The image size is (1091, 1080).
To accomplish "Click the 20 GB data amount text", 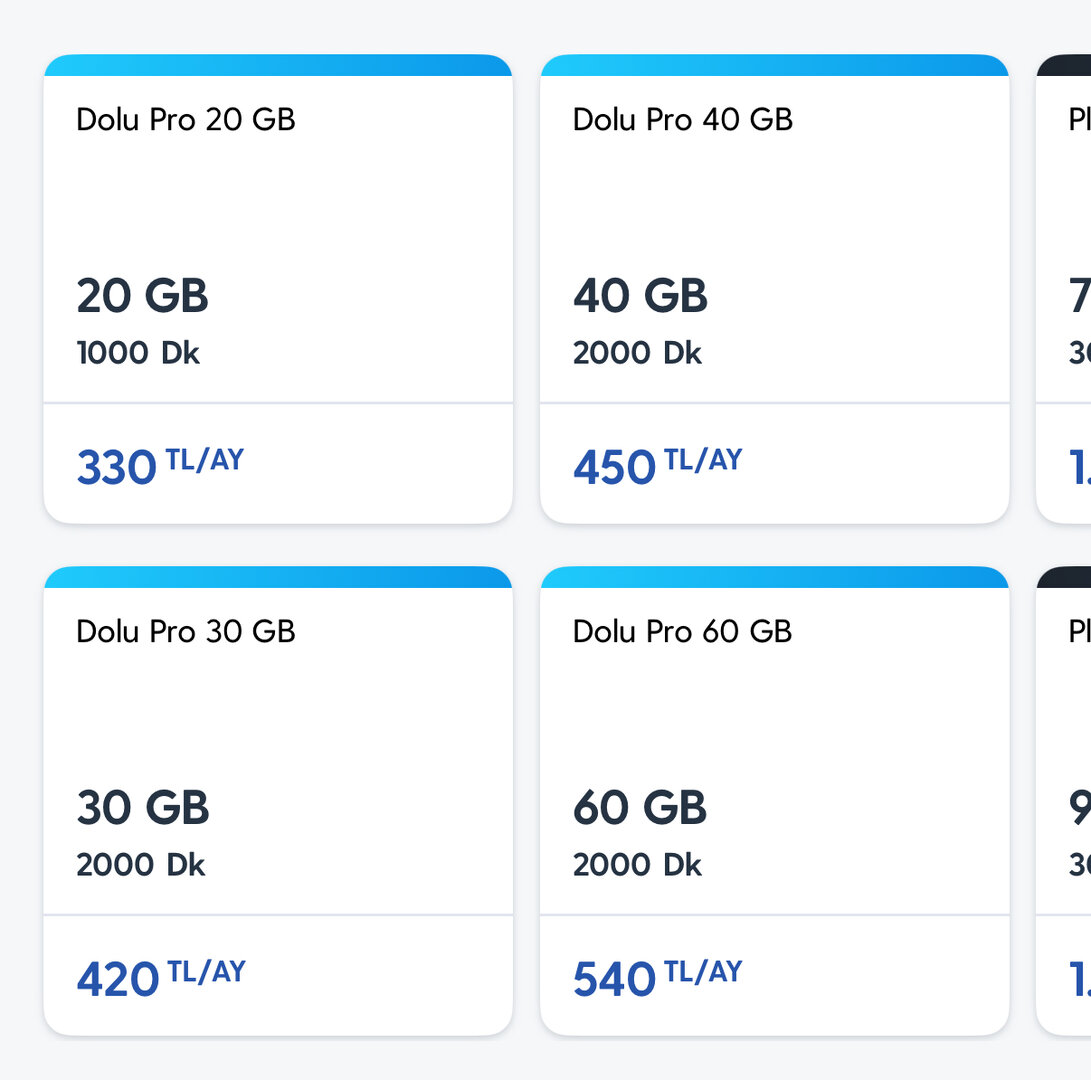I will pyautogui.click(x=142, y=296).
